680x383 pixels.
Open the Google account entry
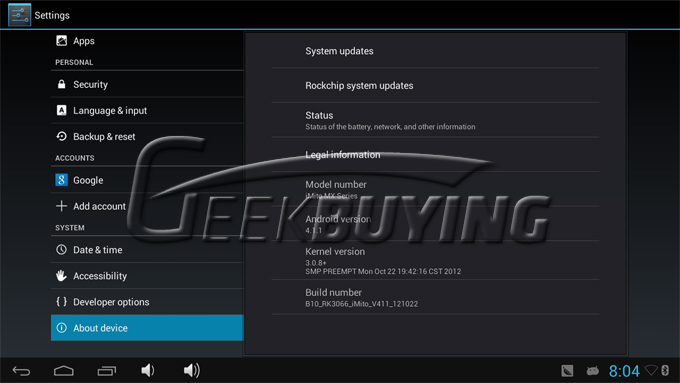tap(147, 180)
